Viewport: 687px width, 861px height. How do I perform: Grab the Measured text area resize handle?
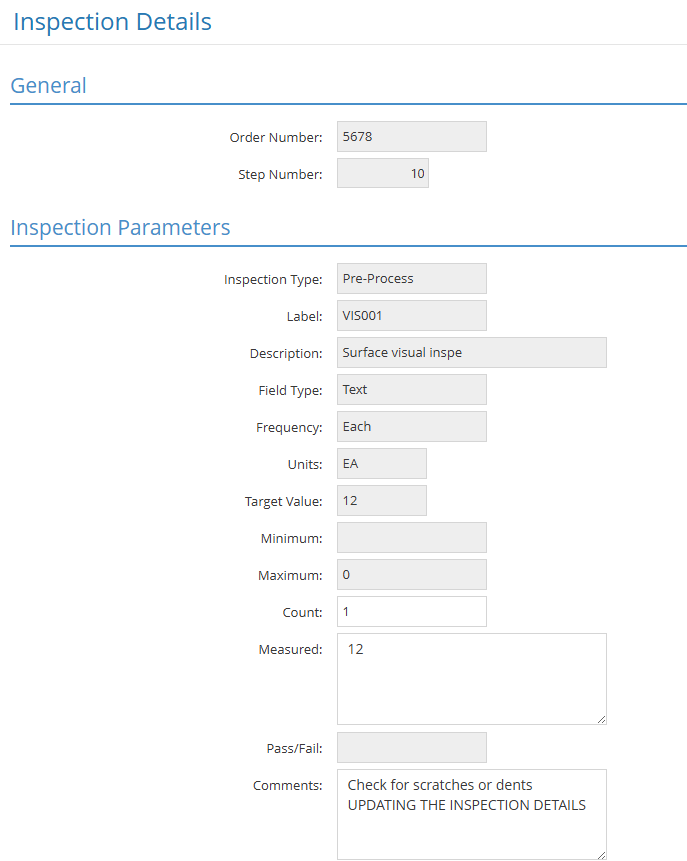pyautogui.click(x=601, y=719)
